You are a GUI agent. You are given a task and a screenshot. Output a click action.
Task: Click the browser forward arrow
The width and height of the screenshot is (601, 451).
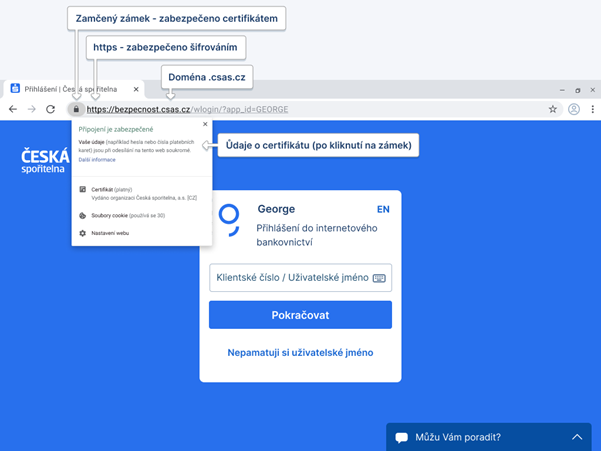pos(32,109)
